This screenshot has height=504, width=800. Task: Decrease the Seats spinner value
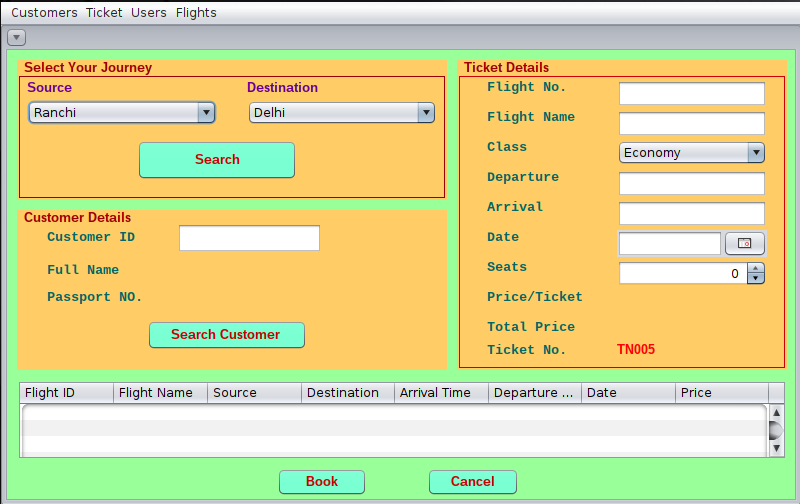point(756,279)
